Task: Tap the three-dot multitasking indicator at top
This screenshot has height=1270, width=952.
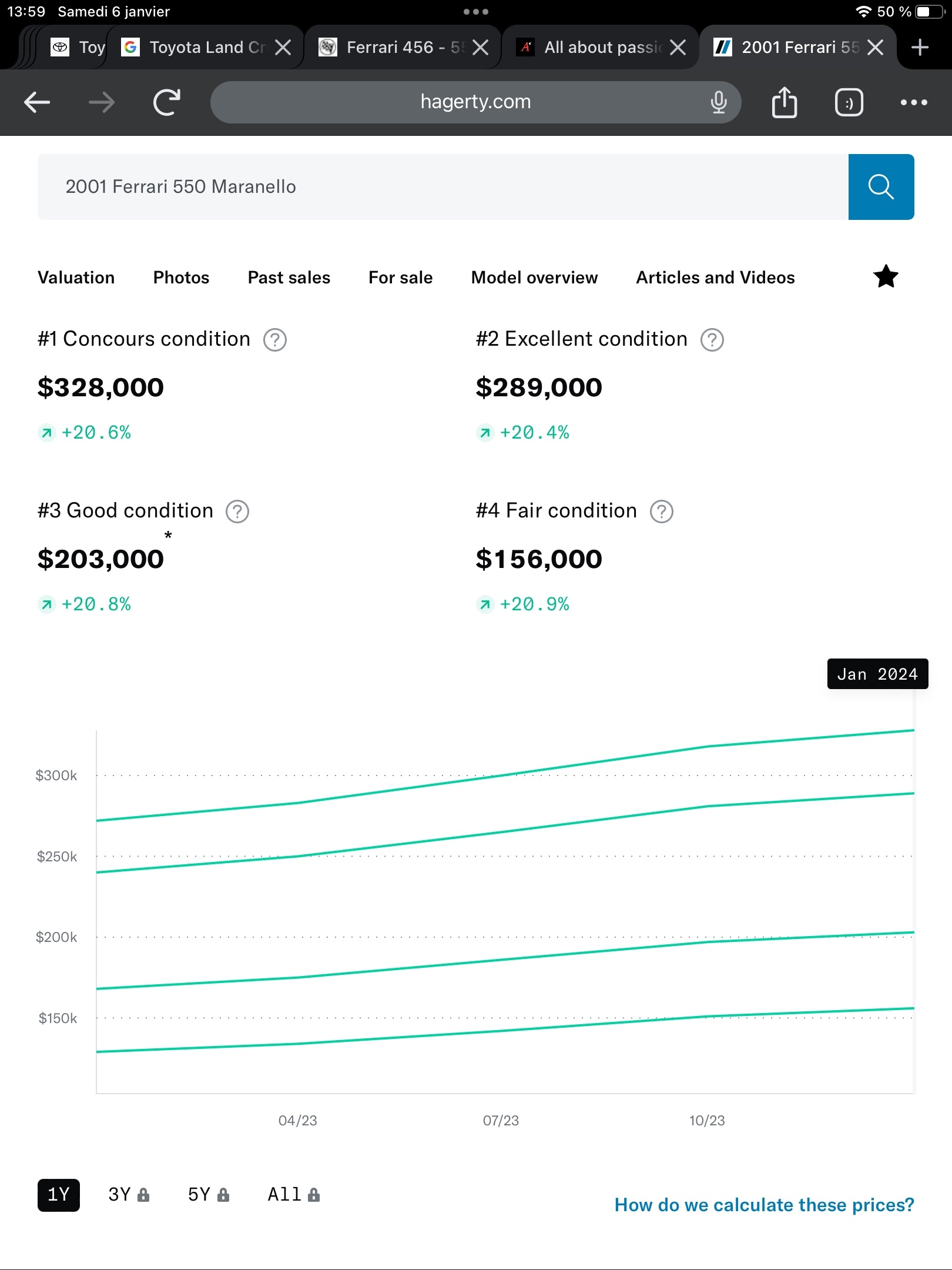Action: [476, 12]
